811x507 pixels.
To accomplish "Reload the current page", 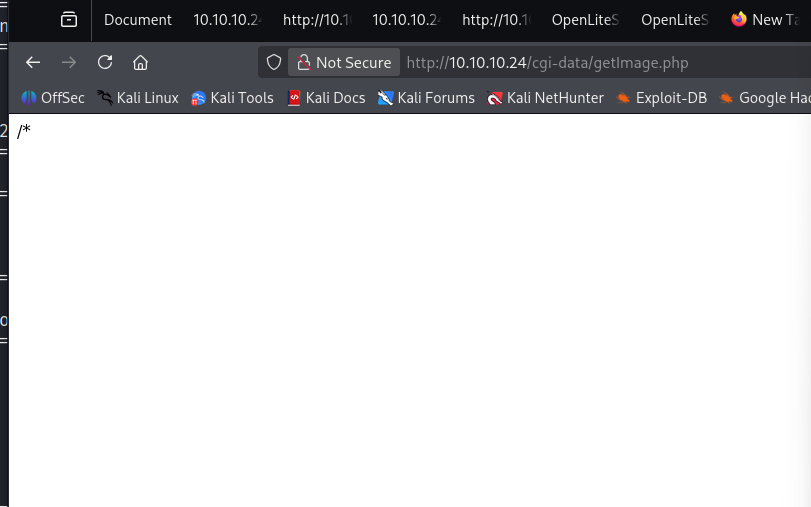I will 105,63.
